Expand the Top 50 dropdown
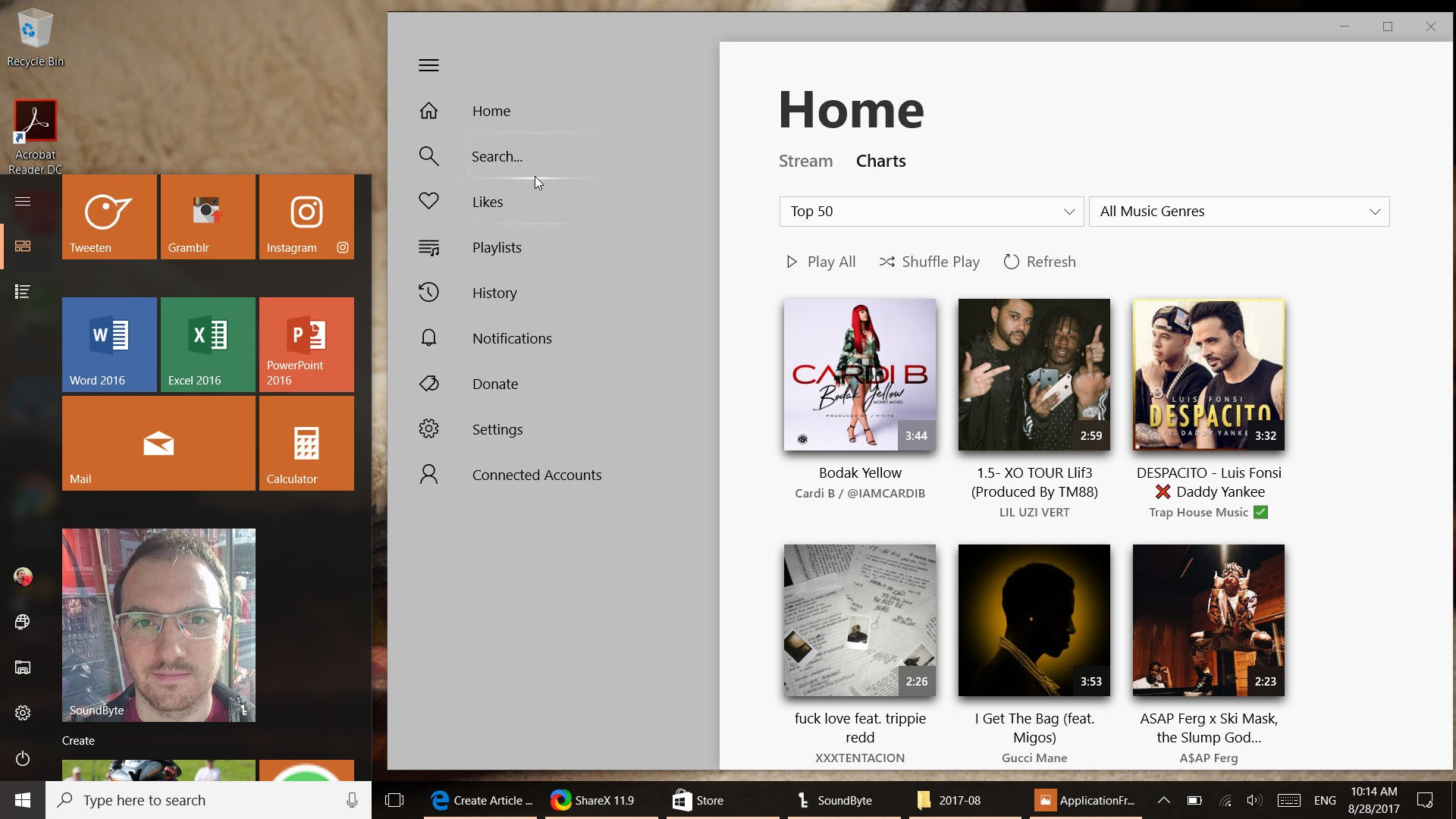The width and height of the screenshot is (1456, 819). click(x=931, y=212)
